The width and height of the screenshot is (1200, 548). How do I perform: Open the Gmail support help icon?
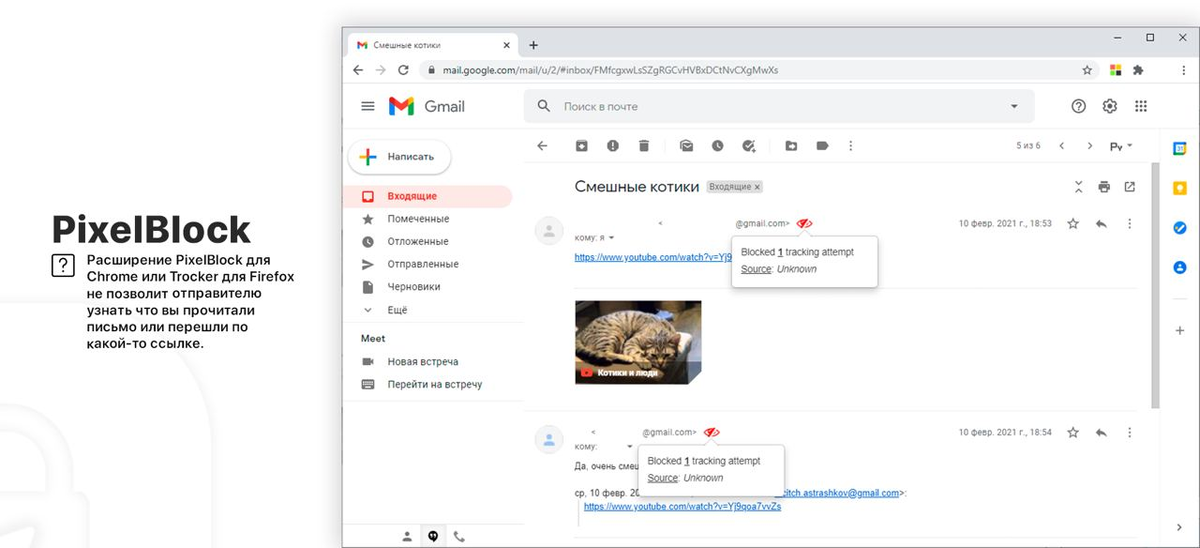pos(1078,106)
